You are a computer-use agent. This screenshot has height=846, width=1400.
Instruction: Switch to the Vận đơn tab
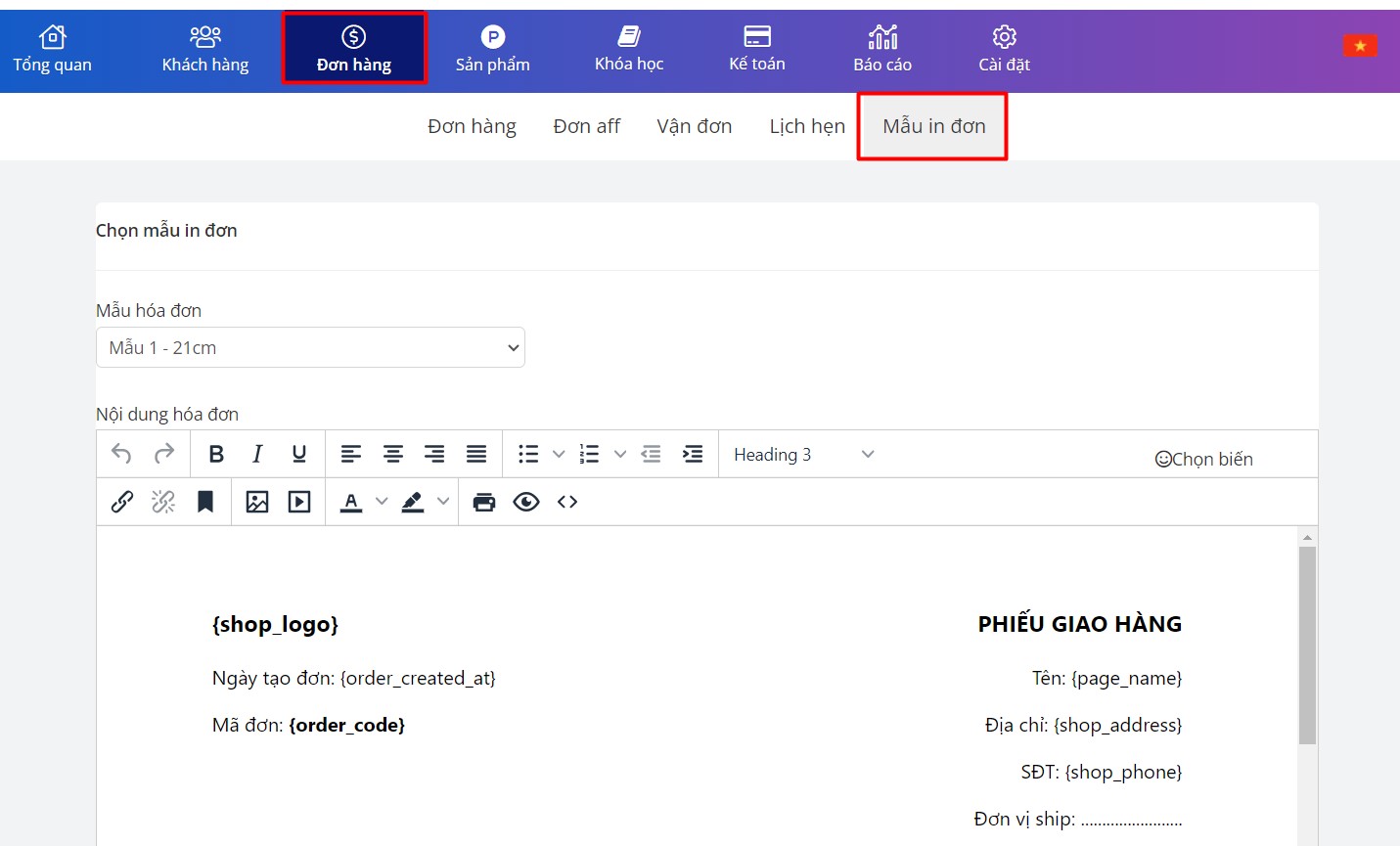click(x=694, y=126)
